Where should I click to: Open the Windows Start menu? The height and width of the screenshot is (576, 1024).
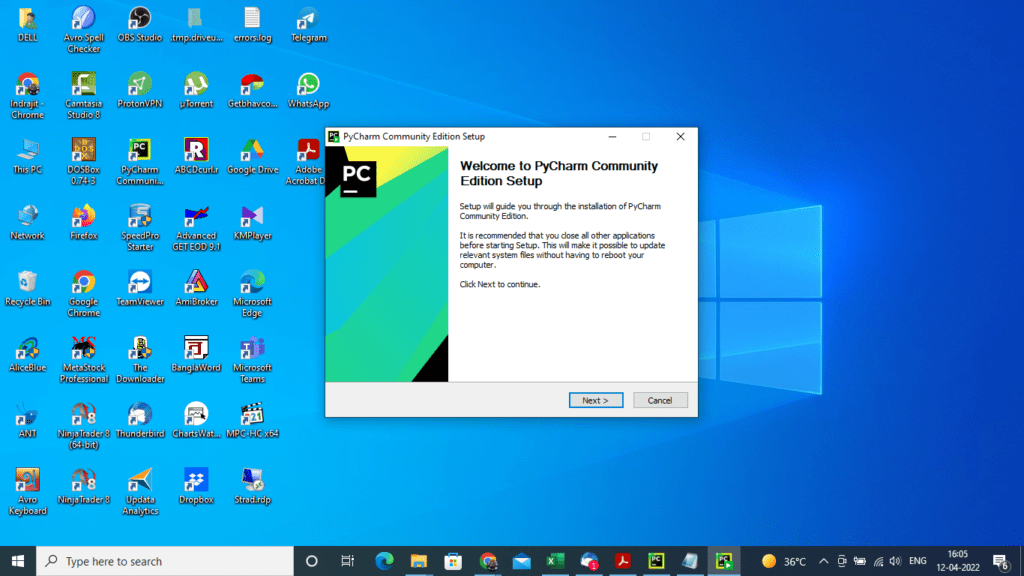pos(18,561)
